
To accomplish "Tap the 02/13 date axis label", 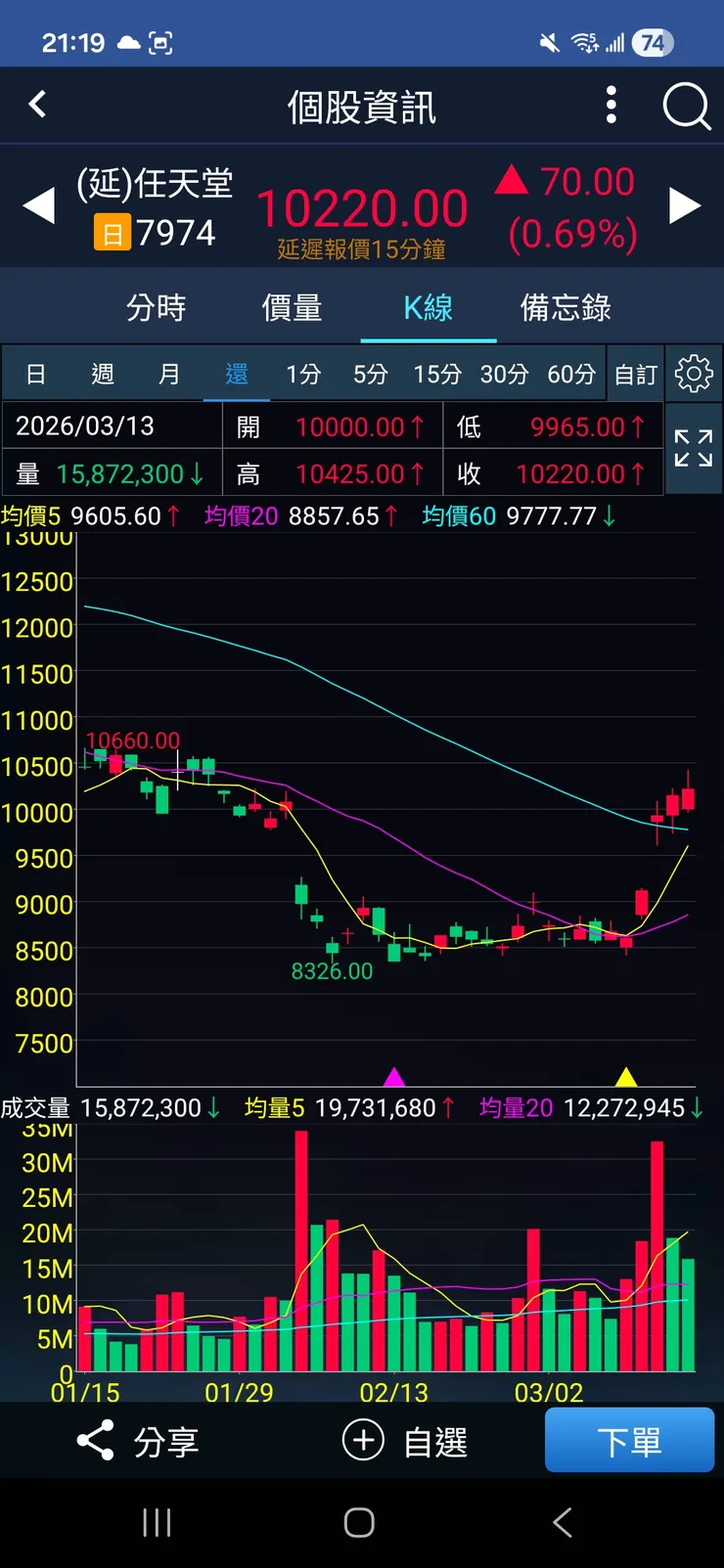I will 393,1392.
